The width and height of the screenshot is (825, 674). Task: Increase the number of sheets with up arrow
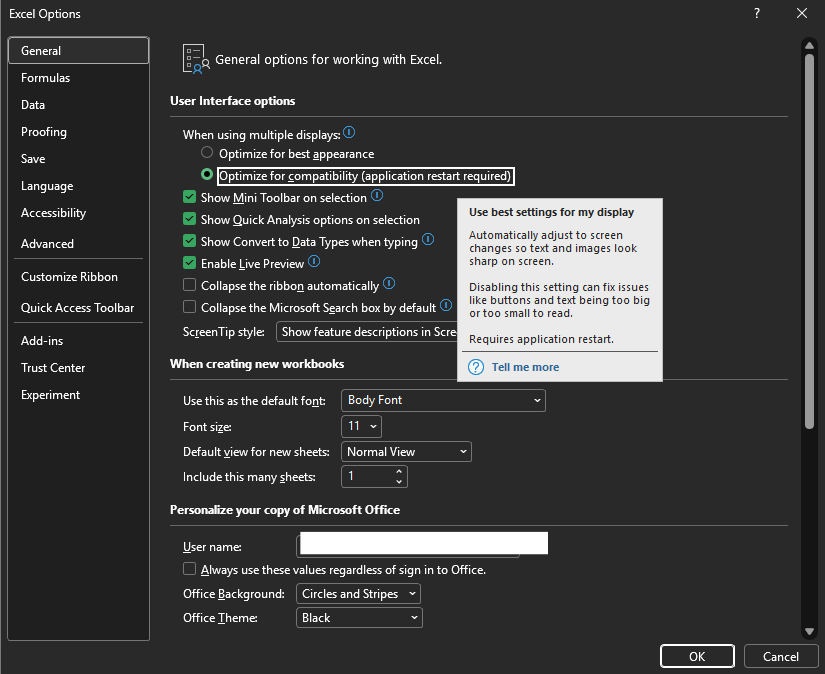[399, 471]
